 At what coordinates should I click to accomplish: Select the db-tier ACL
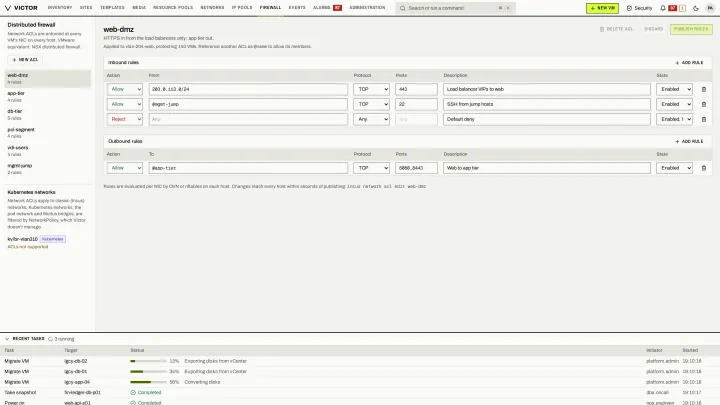(48, 114)
